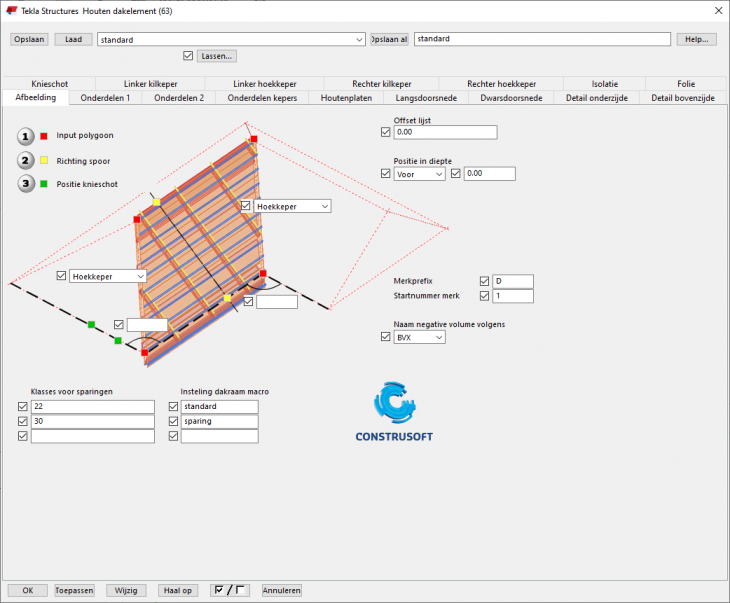Toggle the Offset lijst checkbox
Screen dimensions: 730x603
[386, 132]
